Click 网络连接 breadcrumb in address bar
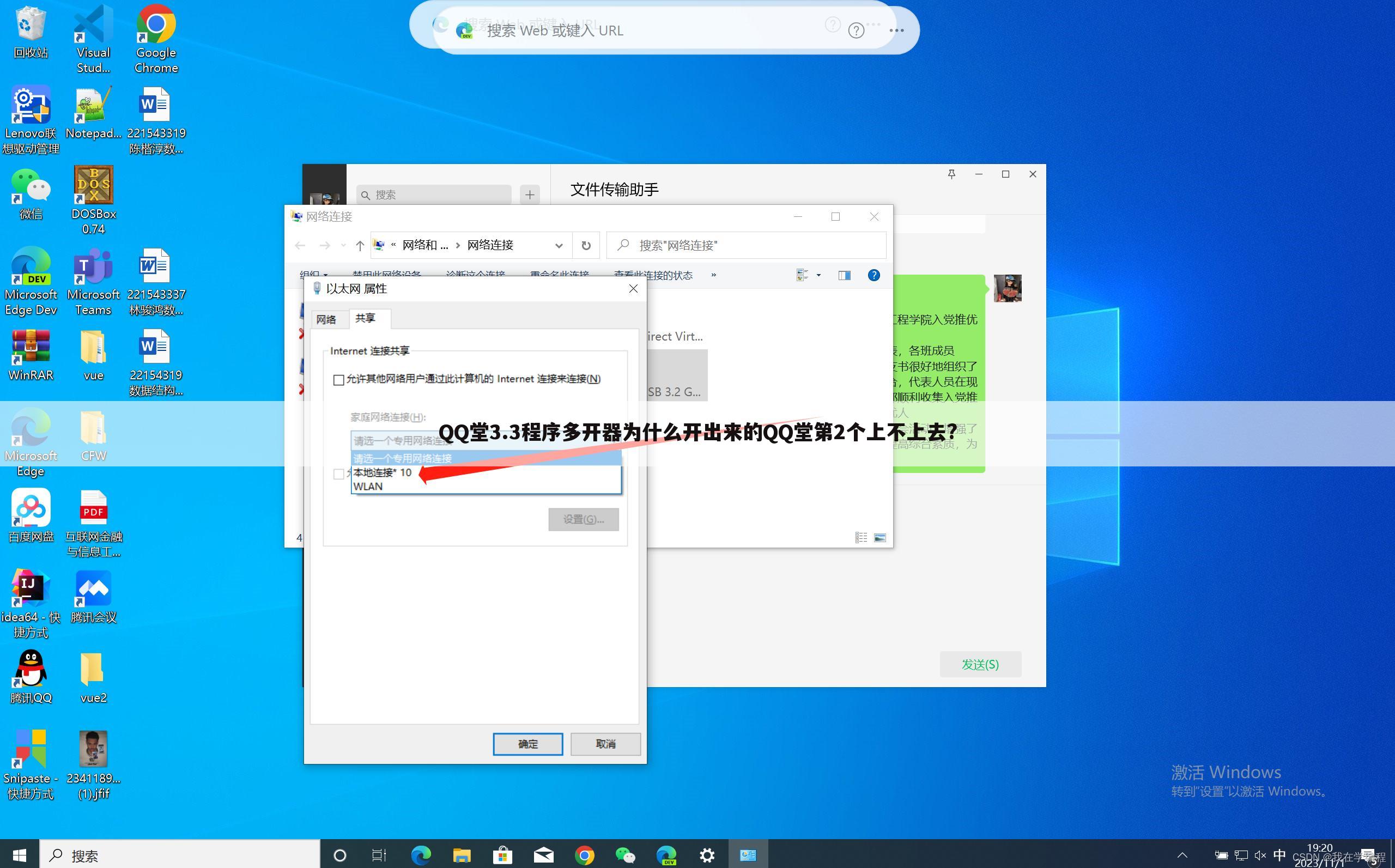This screenshot has width=1395, height=868. (490, 245)
